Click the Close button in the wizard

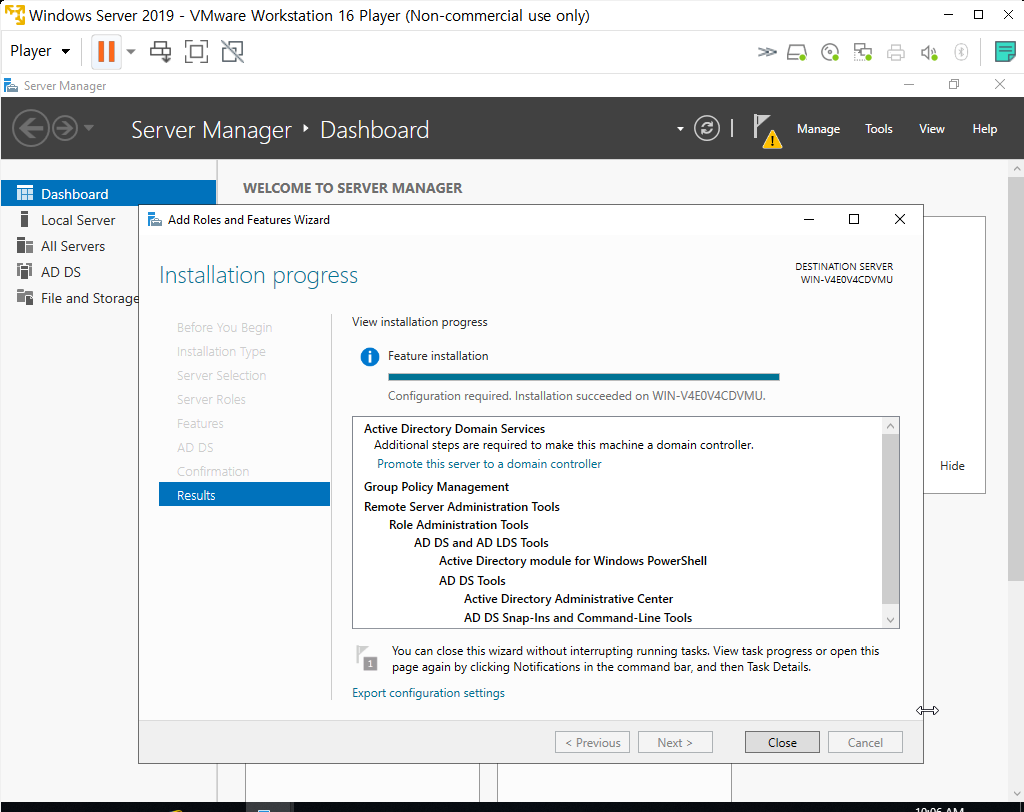(782, 742)
